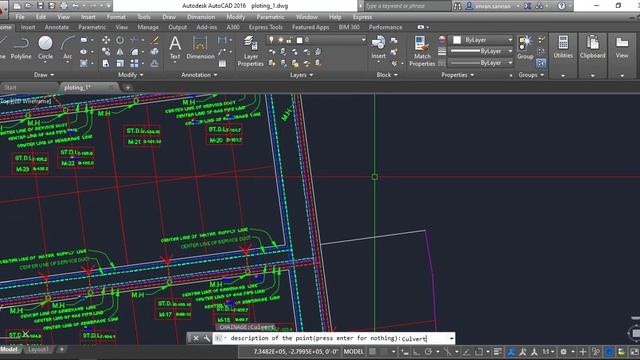The width and height of the screenshot is (640, 360).
Task: Expand the Draw panel
Action: (x=44, y=75)
